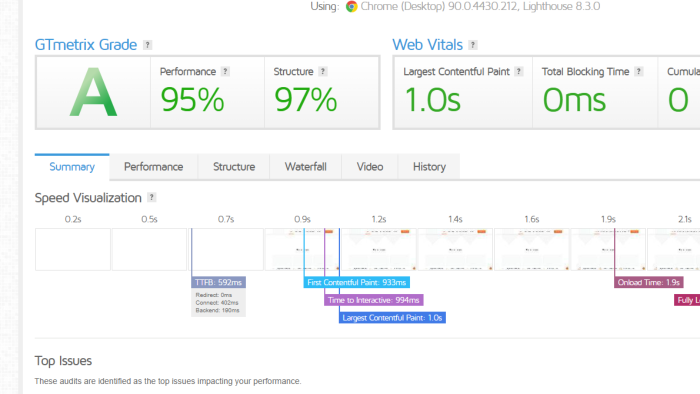This screenshot has width=700, height=394.
Task: Open the Total Blocking Time help icon
Action: pos(639,71)
